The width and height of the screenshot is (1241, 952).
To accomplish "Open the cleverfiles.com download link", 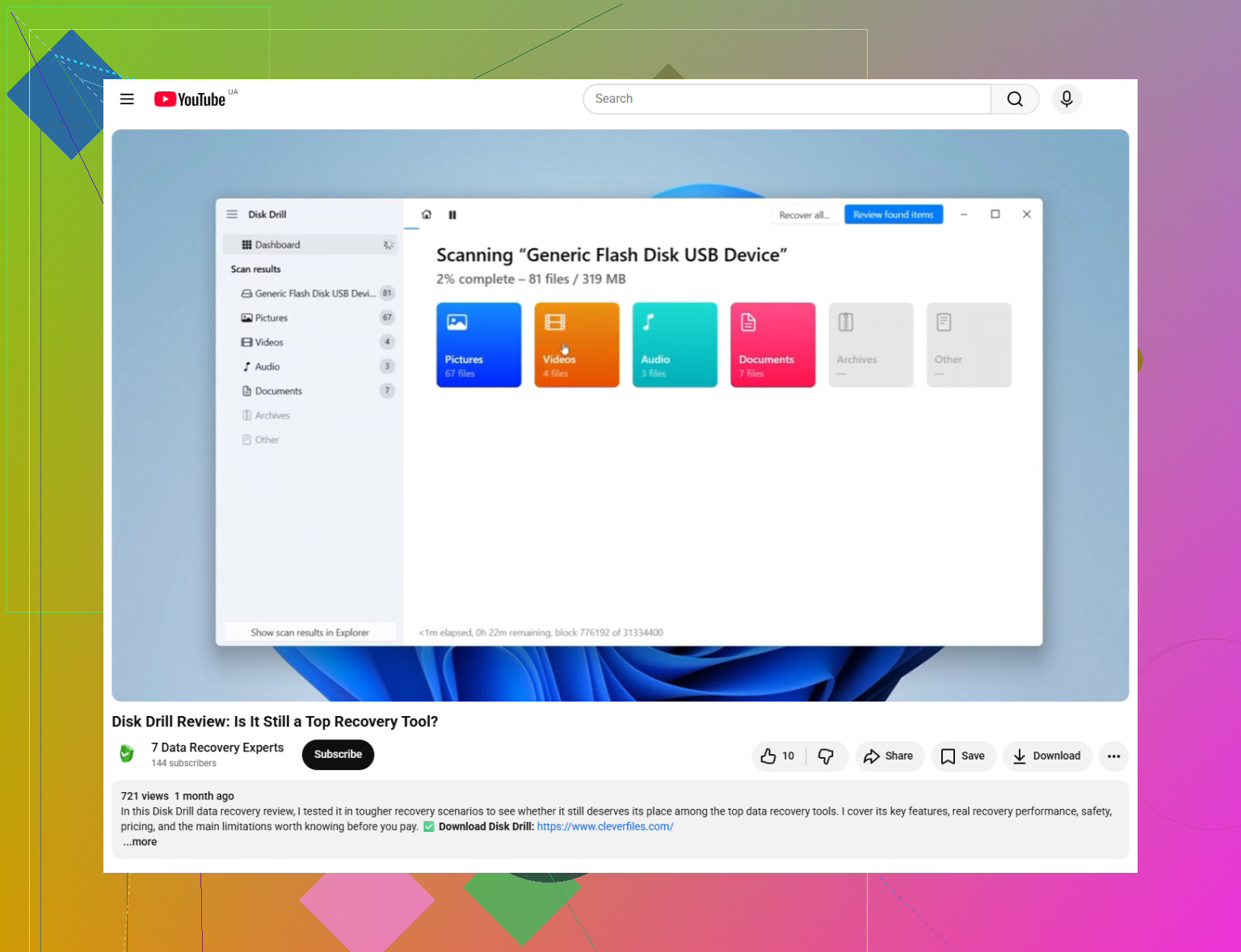I will pyautogui.click(x=605, y=827).
